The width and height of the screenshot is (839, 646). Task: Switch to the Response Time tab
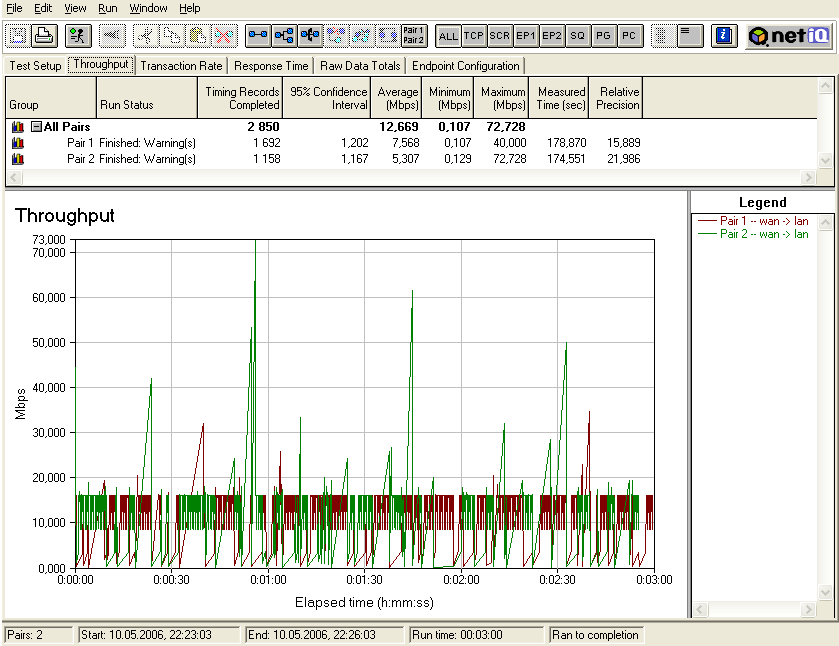pos(272,66)
